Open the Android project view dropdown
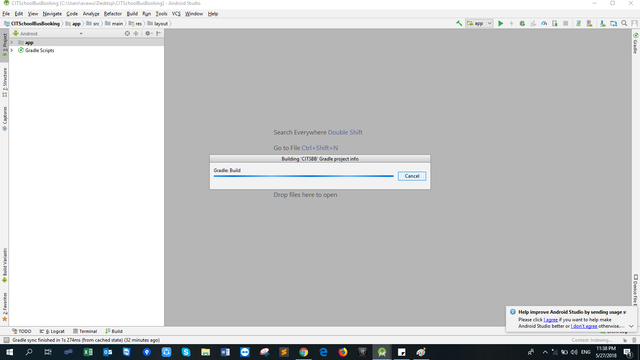This screenshot has height=360, width=640. 48,33
